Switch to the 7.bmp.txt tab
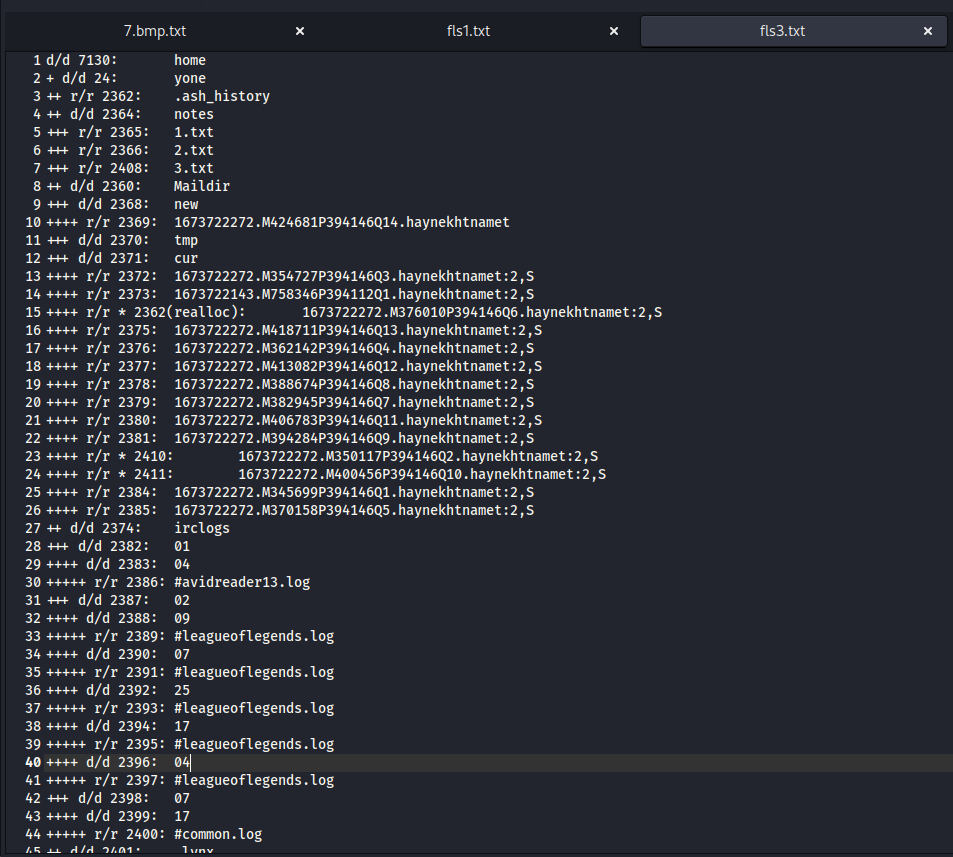The image size is (953, 857). click(145, 31)
